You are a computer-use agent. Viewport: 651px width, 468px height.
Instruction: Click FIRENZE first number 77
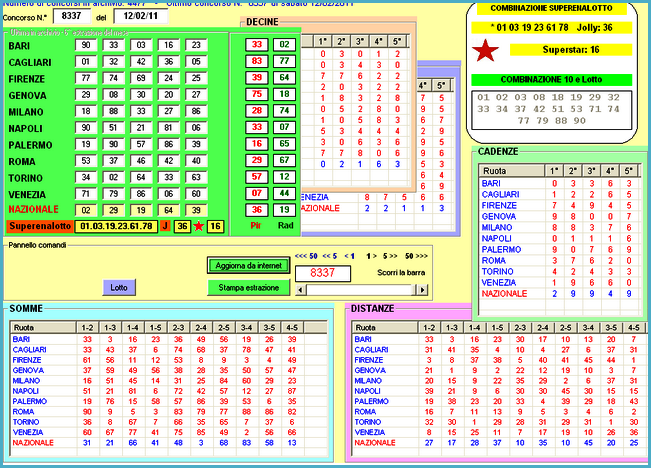click(86, 78)
